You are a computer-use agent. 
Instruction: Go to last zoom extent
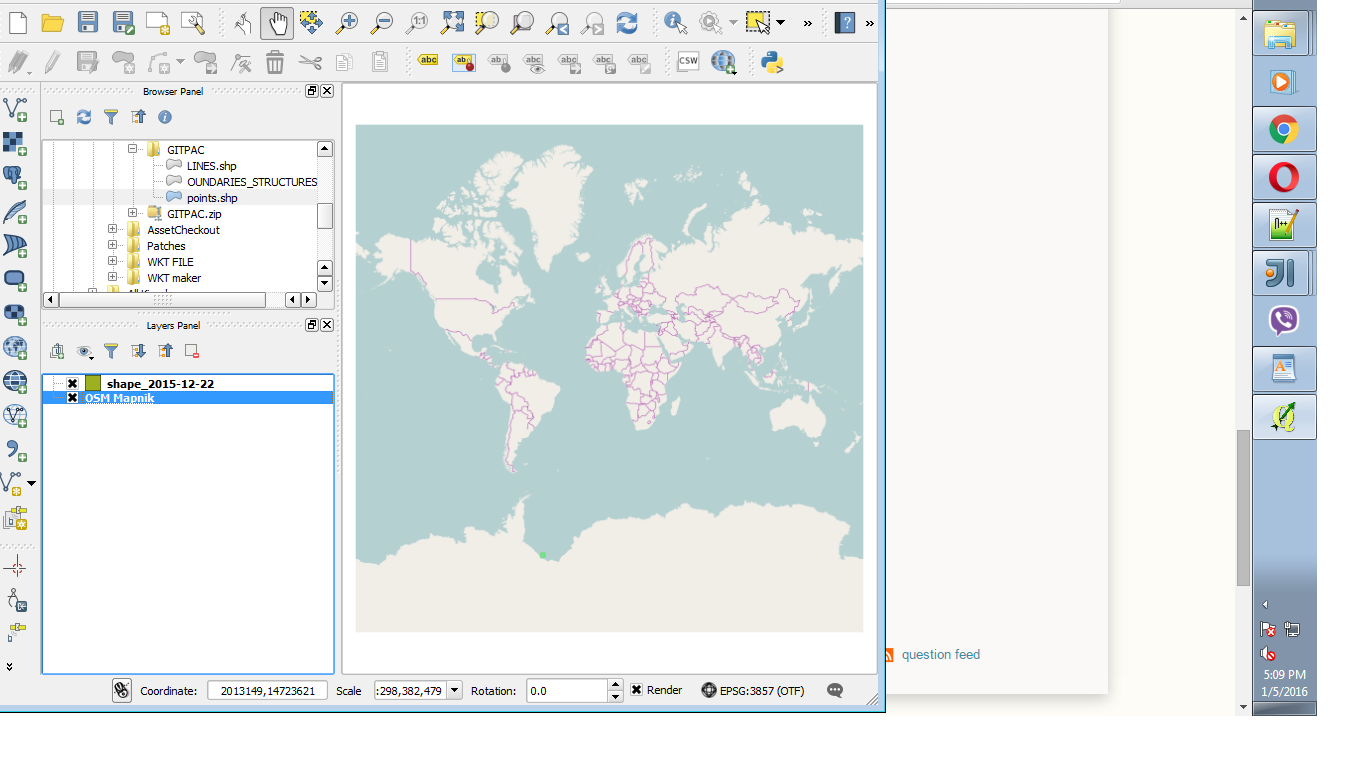point(558,23)
